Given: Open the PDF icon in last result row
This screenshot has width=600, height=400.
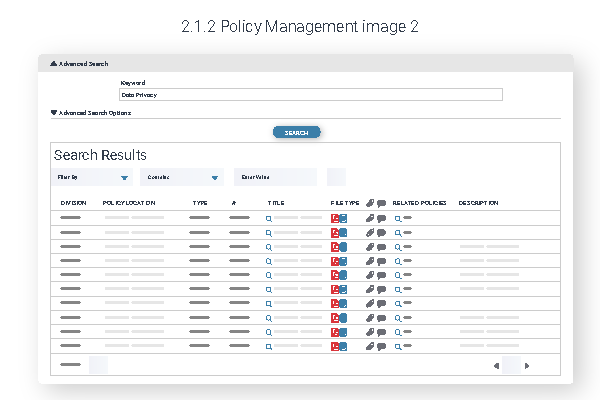Looking at the screenshot, I should (x=335, y=346).
